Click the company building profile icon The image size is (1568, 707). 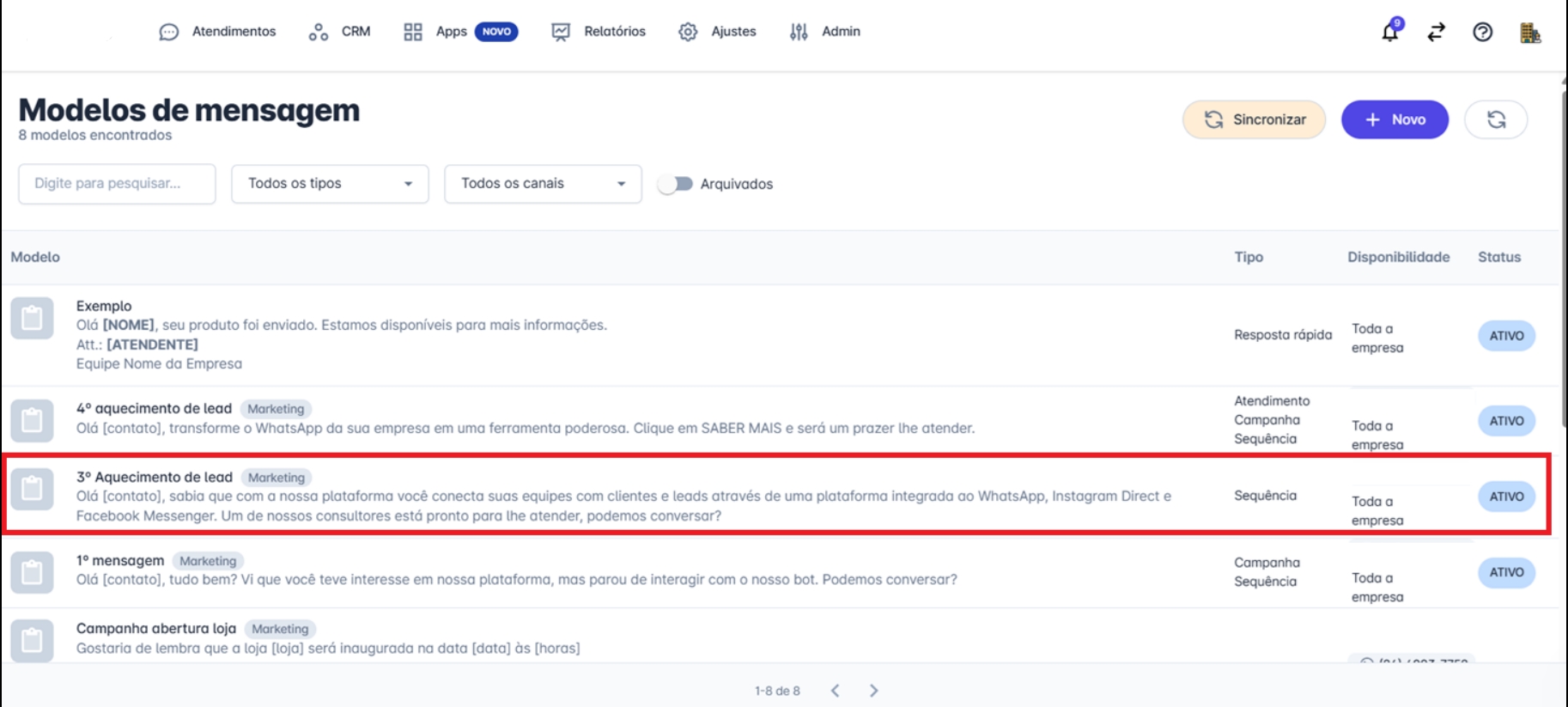tap(1529, 34)
